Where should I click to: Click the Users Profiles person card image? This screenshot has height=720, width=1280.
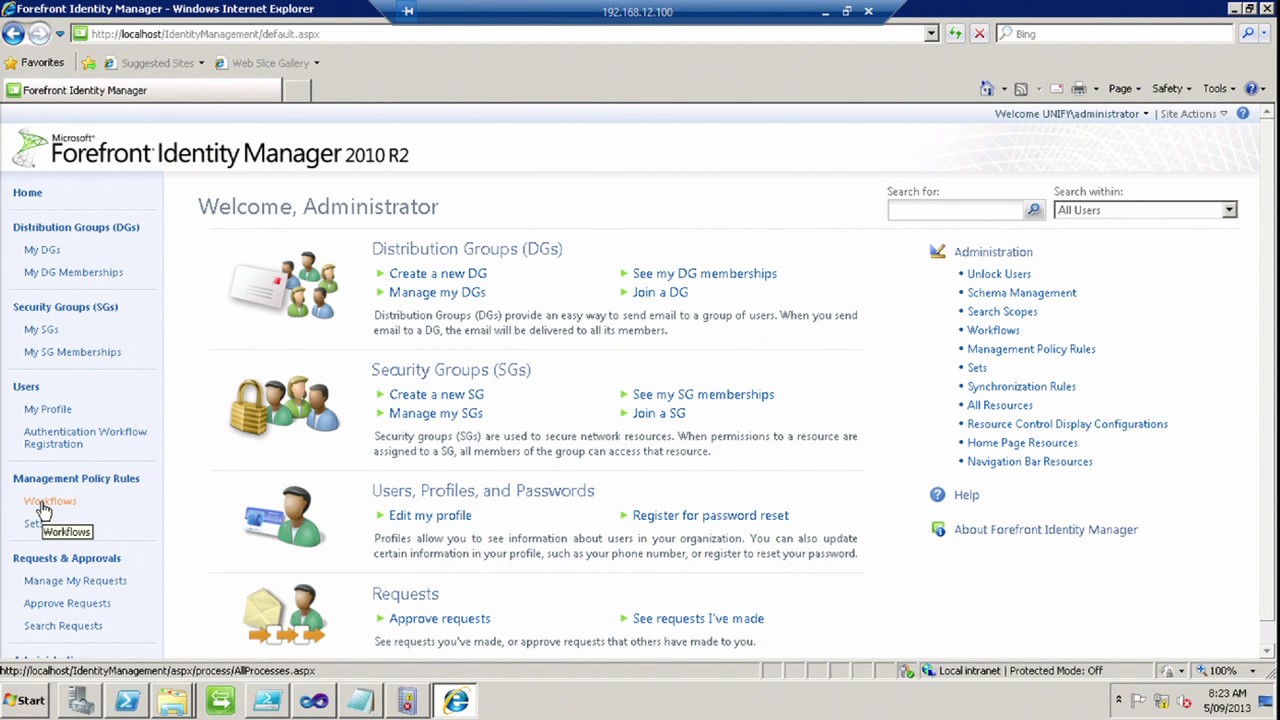(x=285, y=517)
